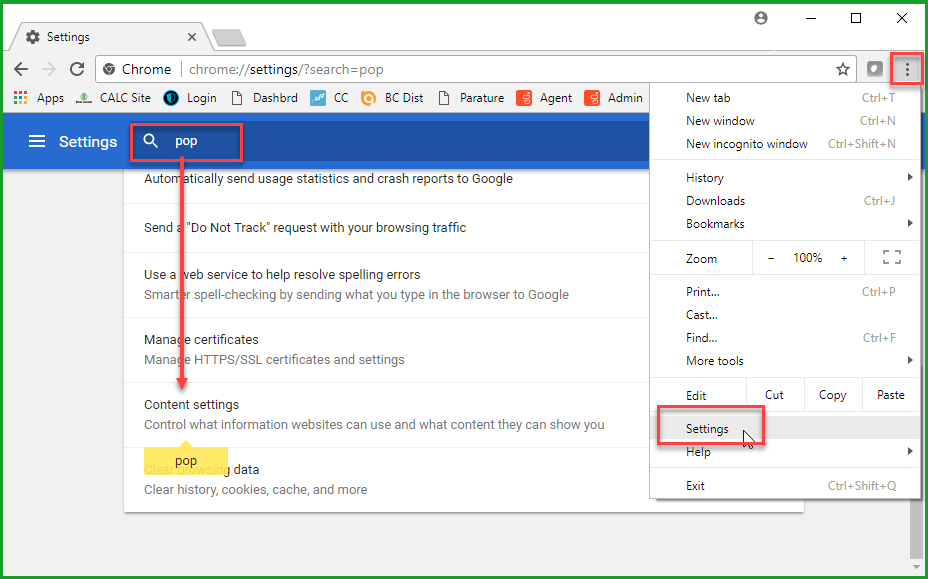Click the fullscreen zoom icon
Image resolution: width=928 pixels, height=579 pixels.
pyautogui.click(x=892, y=258)
